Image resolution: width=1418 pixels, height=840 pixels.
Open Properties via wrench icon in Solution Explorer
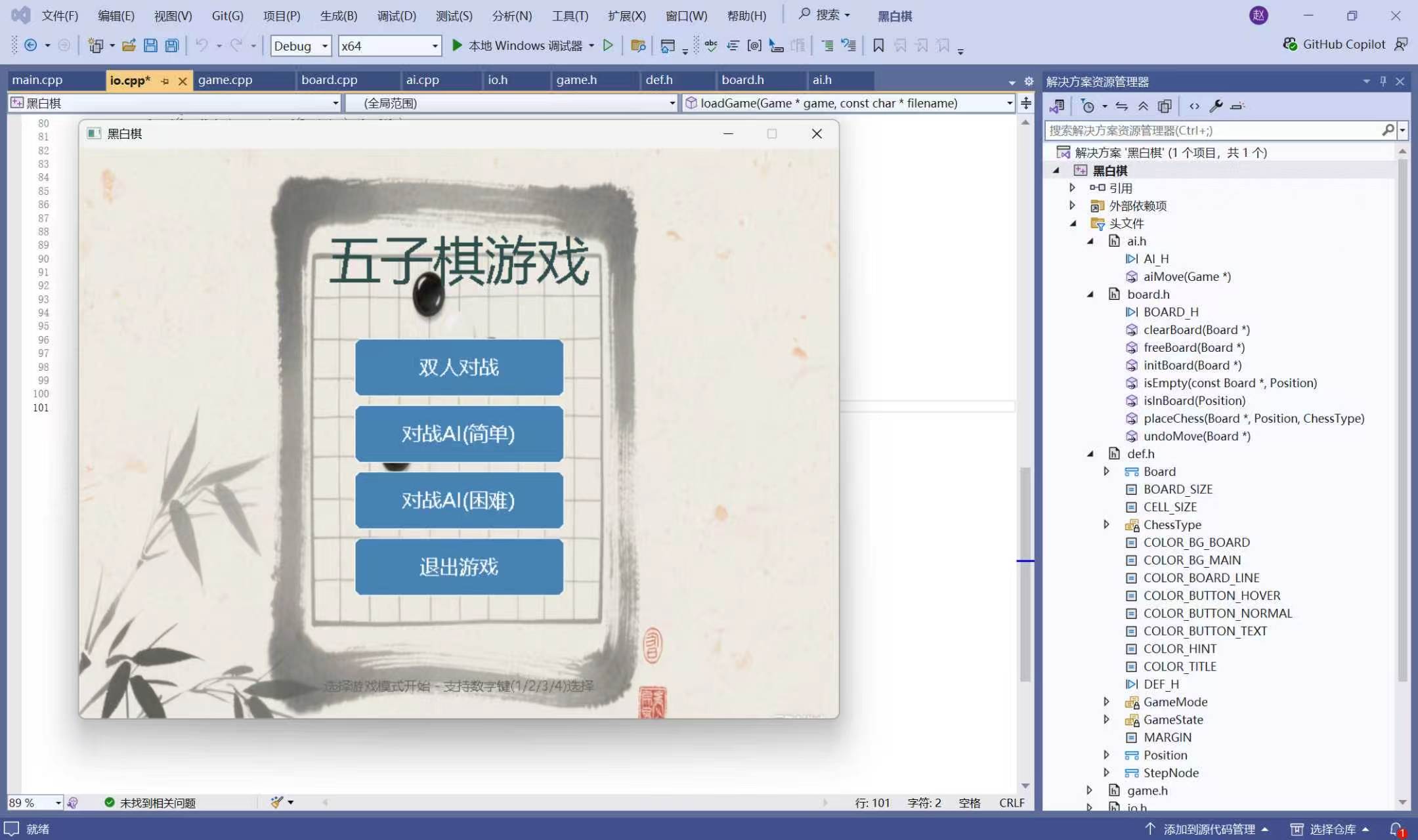pos(1216,106)
